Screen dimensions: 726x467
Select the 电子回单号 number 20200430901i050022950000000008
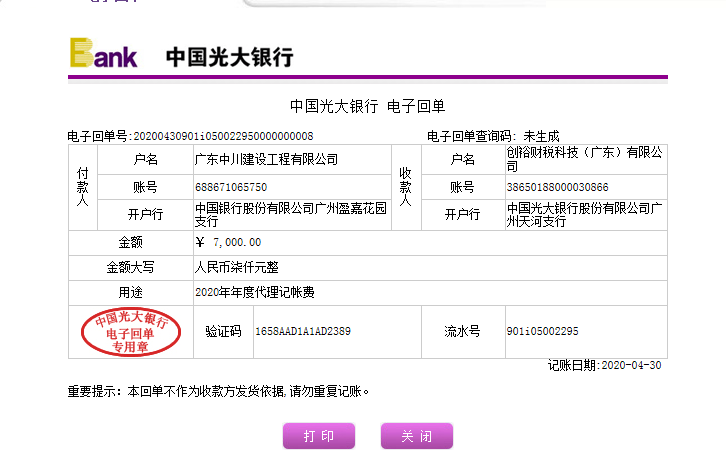(223, 136)
